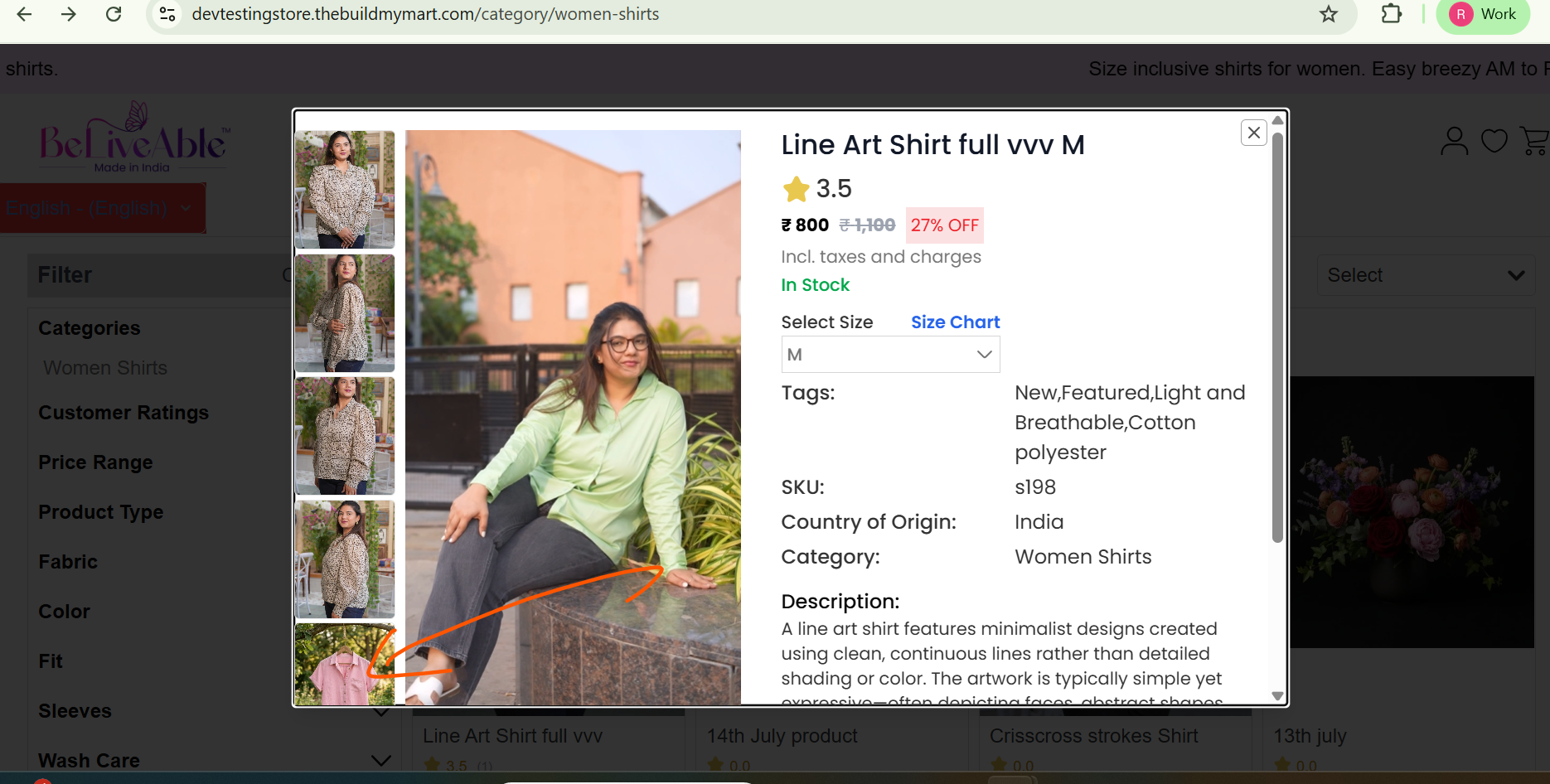Reload the page with refresh icon

[114, 14]
